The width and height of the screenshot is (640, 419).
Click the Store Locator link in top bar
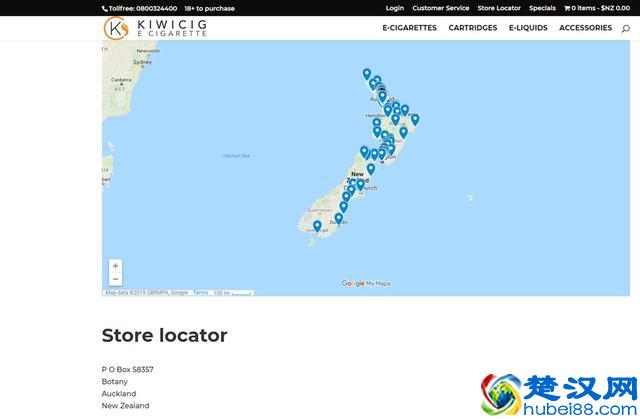point(499,8)
